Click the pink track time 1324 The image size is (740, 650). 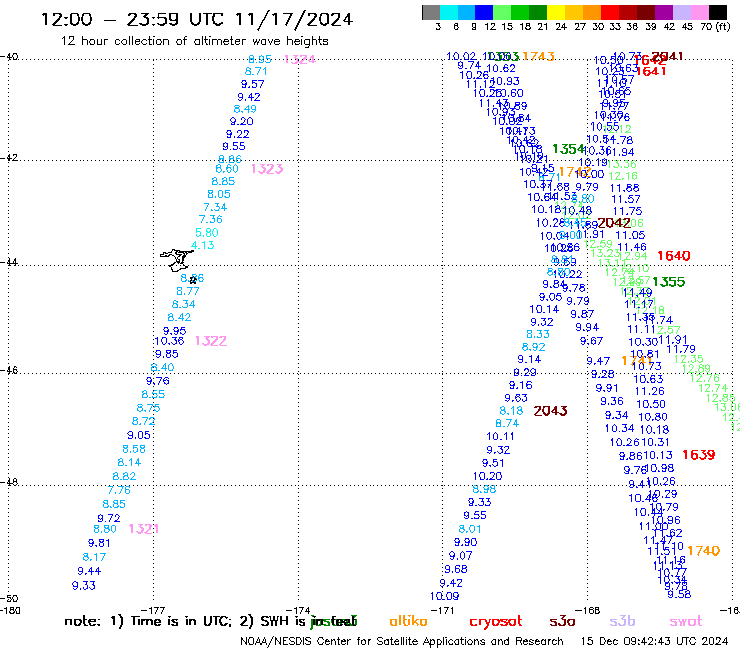coord(300,59)
